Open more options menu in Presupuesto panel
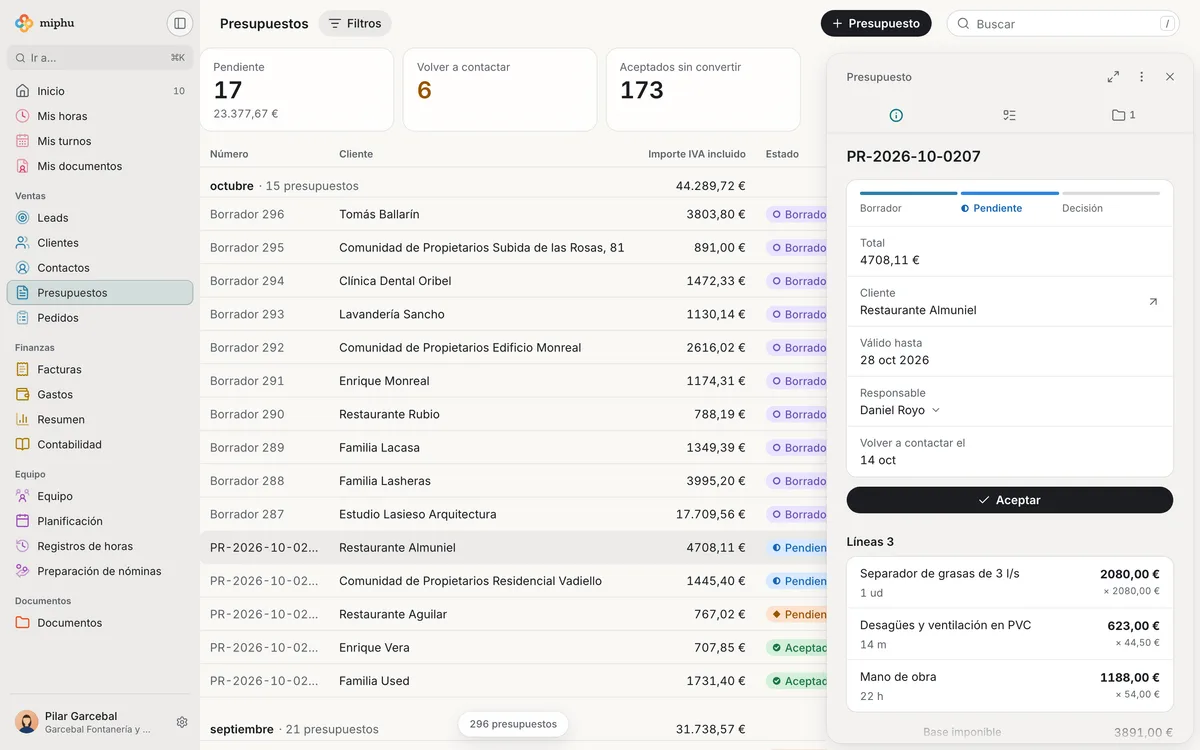Image resolution: width=1200 pixels, height=750 pixels. (1141, 77)
